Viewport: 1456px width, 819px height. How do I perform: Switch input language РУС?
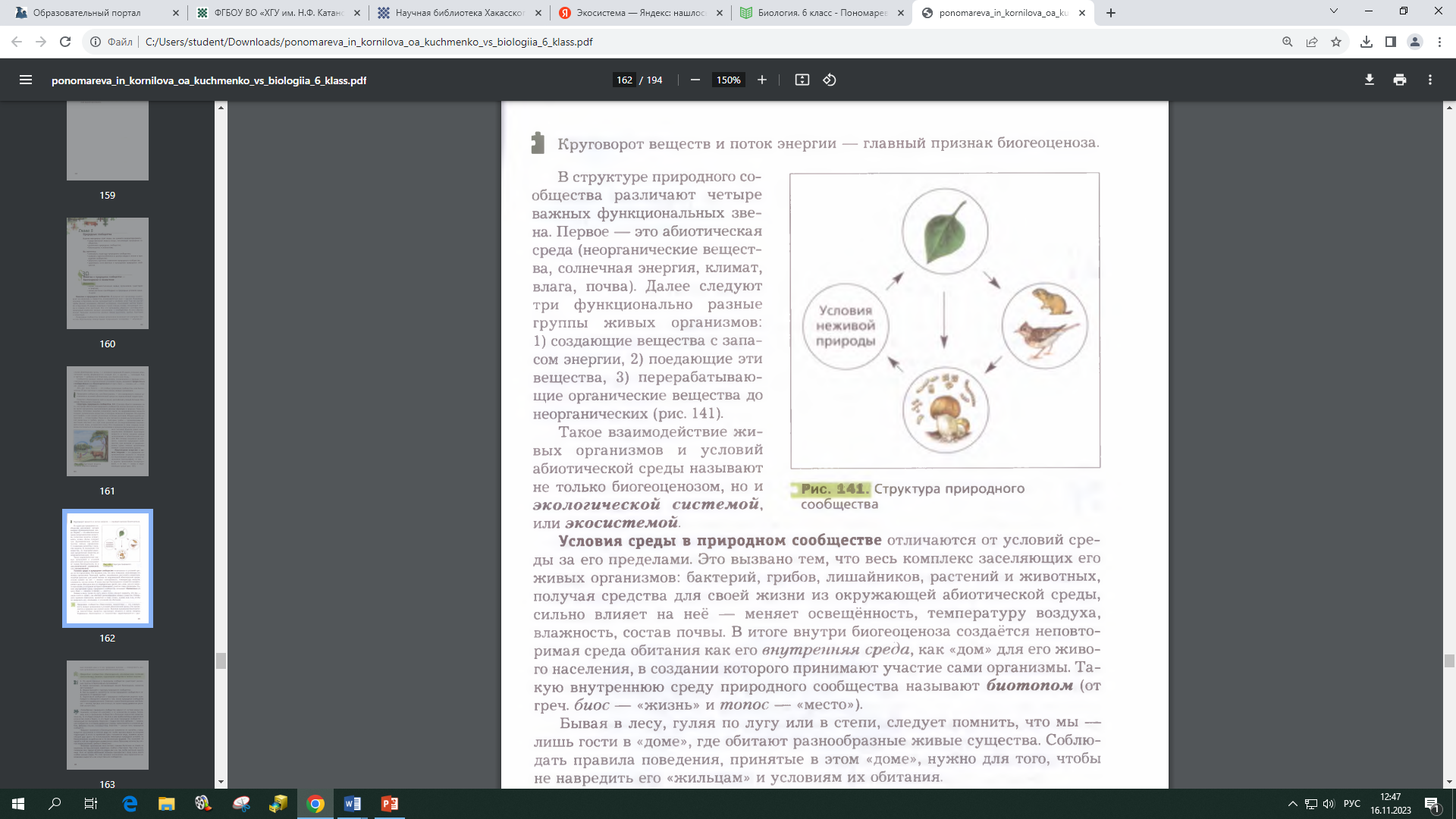tap(1352, 804)
